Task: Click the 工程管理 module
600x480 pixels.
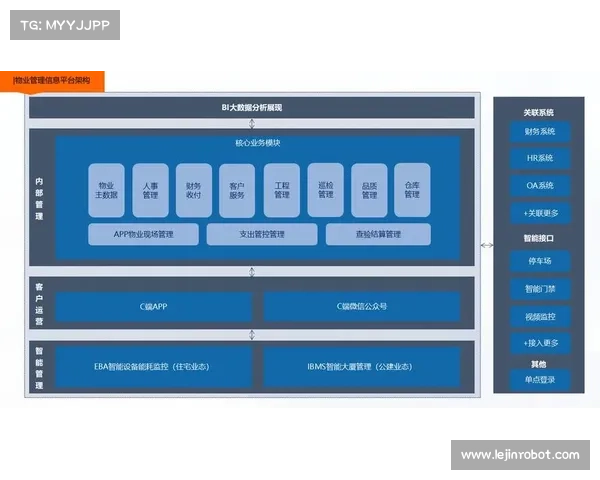Action: point(281,190)
